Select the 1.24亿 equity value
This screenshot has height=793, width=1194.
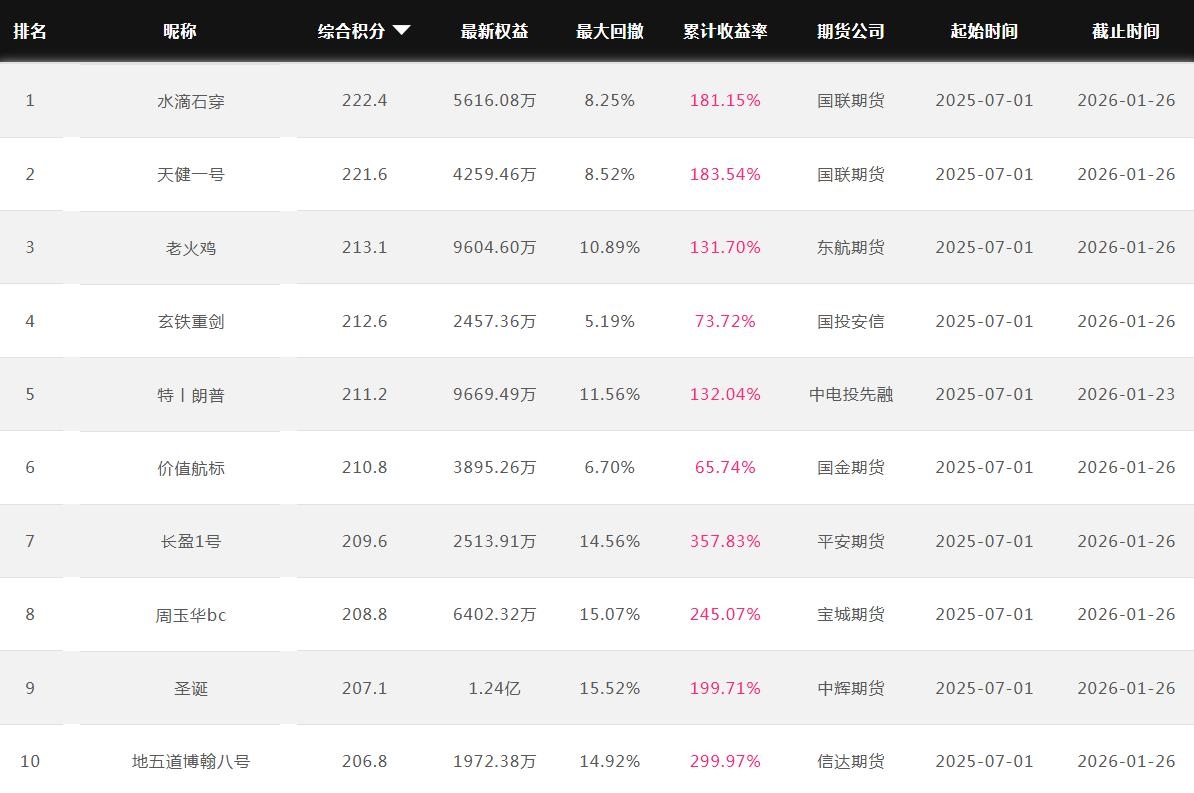click(x=494, y=688)
